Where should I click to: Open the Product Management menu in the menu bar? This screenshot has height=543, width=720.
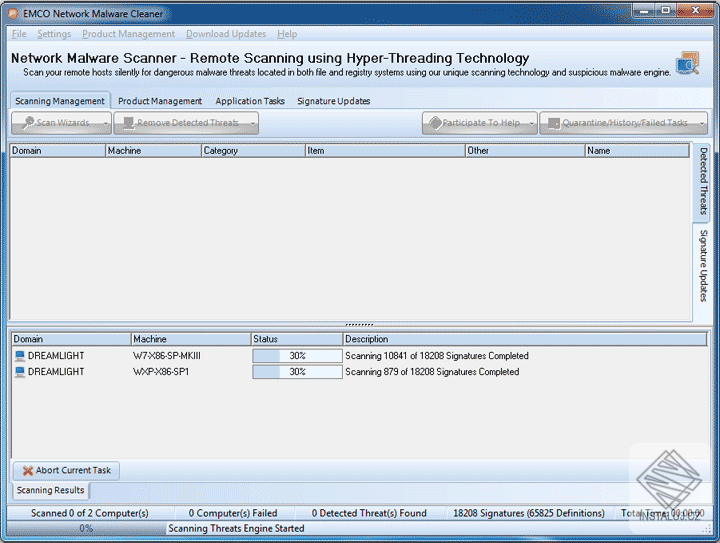[x=129, y=34]
